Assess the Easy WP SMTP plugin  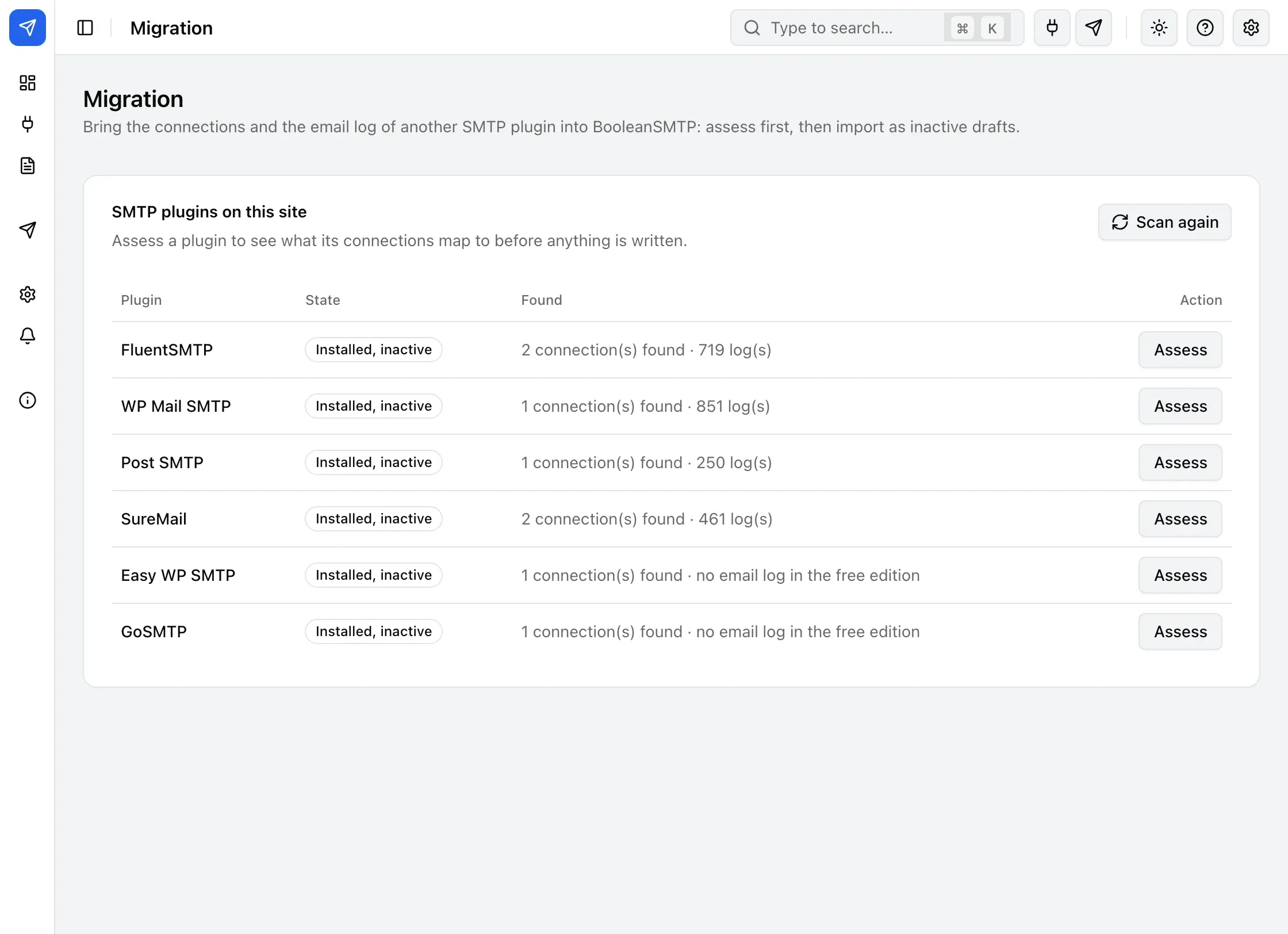click(x=1180, y=575)
